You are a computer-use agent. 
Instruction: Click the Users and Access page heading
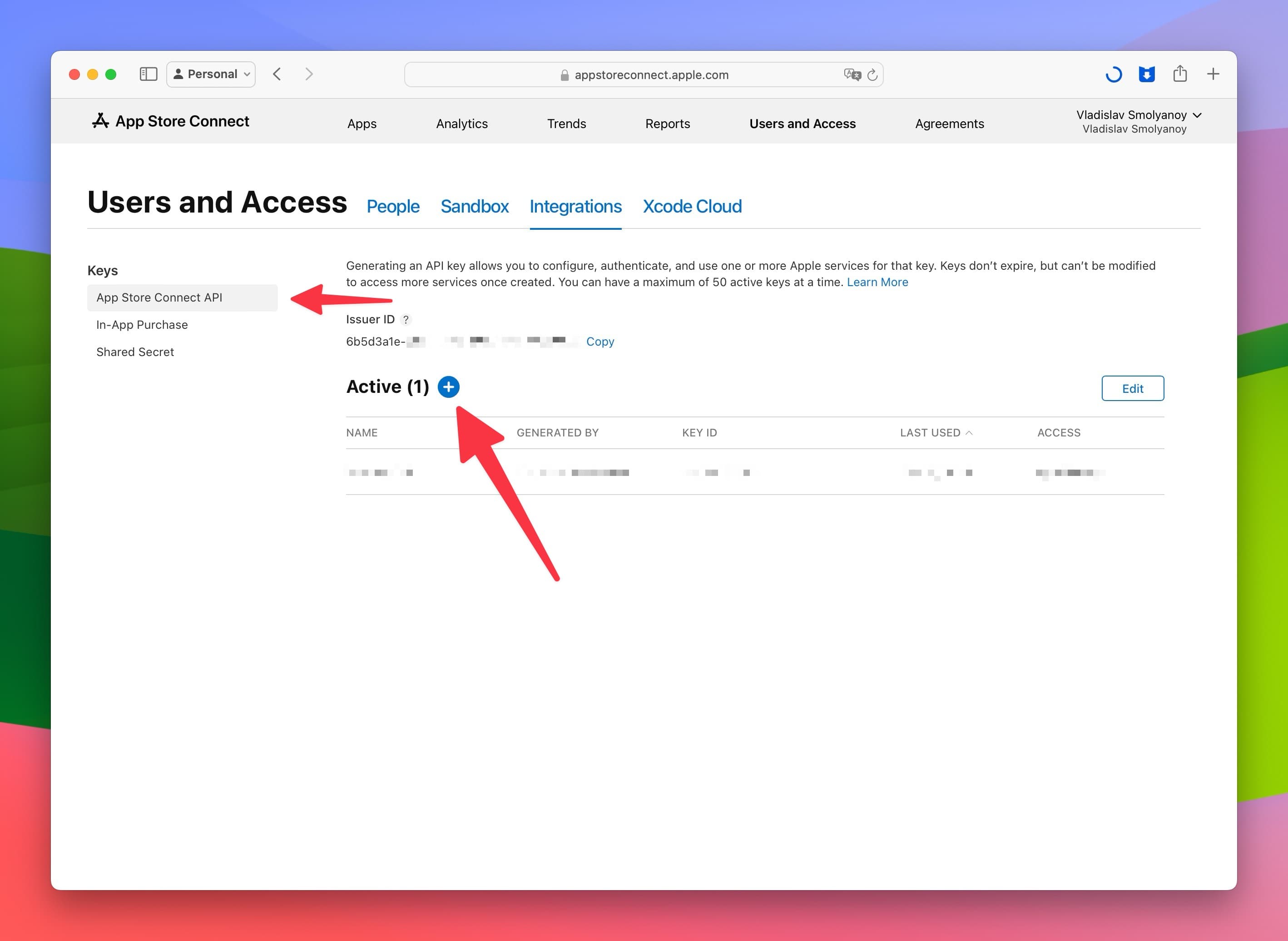[x=217, y=202]
